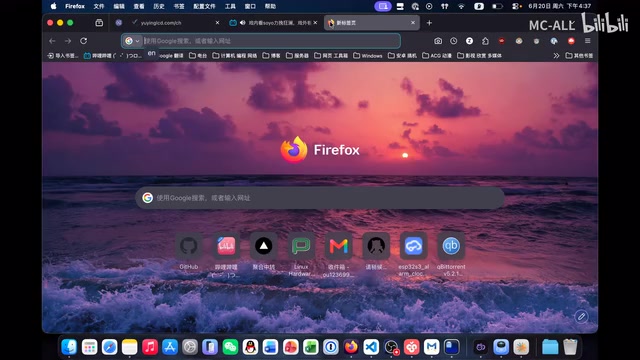This screenshot has height=360, width=640.
Task: Open history via the clock icon
Action: [453, 41]
